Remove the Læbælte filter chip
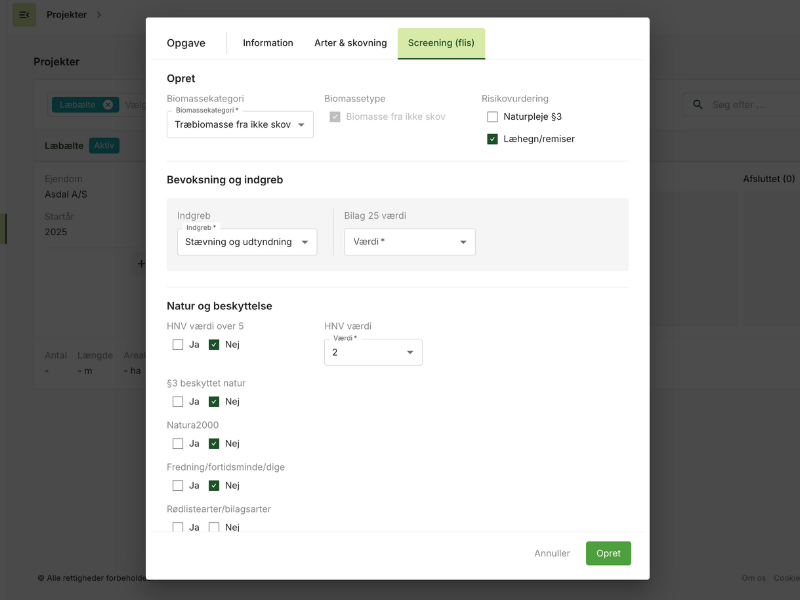 point(108,105)
